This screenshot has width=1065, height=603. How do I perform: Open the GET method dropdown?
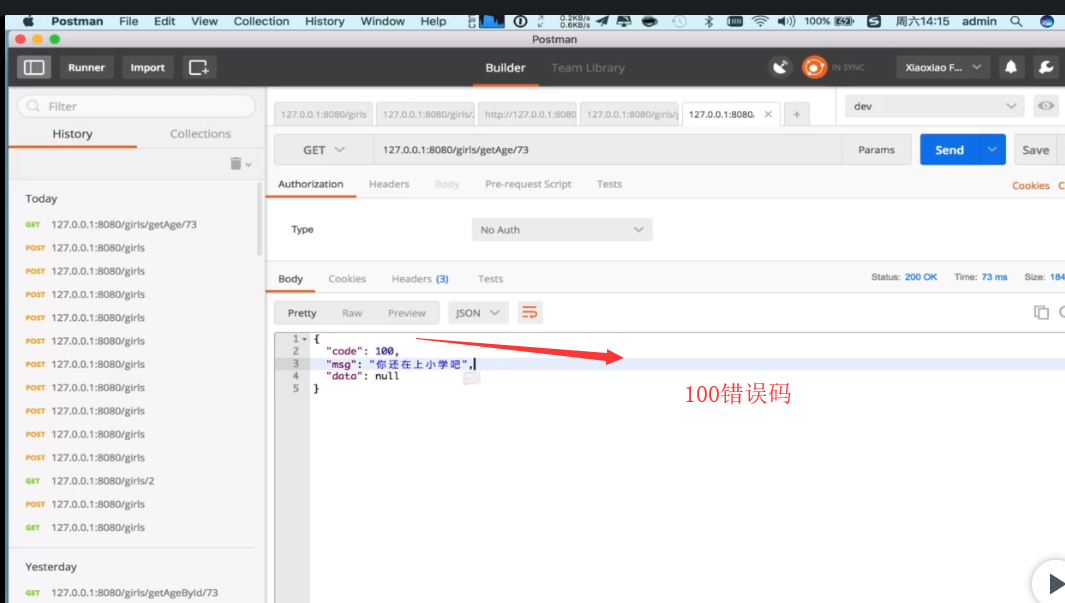click(x=324, y=149)
